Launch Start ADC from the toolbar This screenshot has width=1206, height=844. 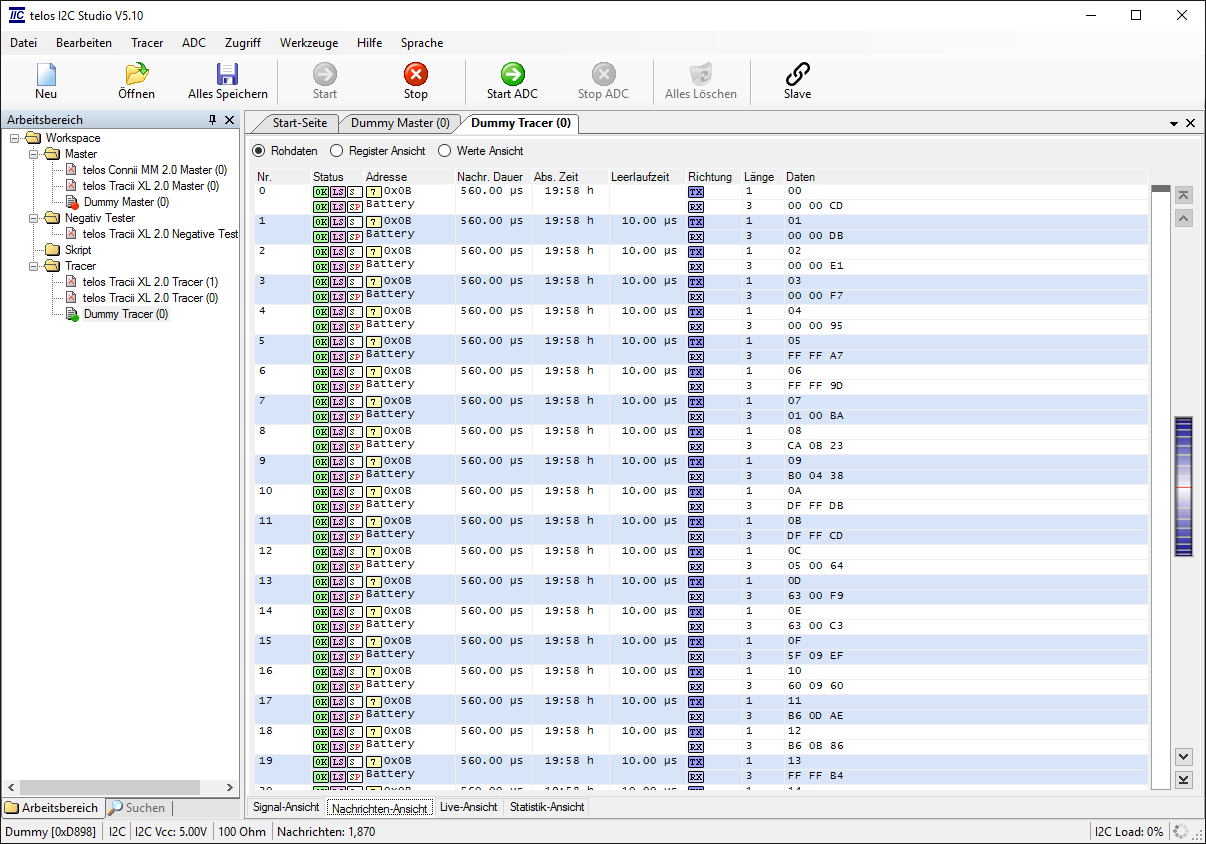(x=512, y=75)
